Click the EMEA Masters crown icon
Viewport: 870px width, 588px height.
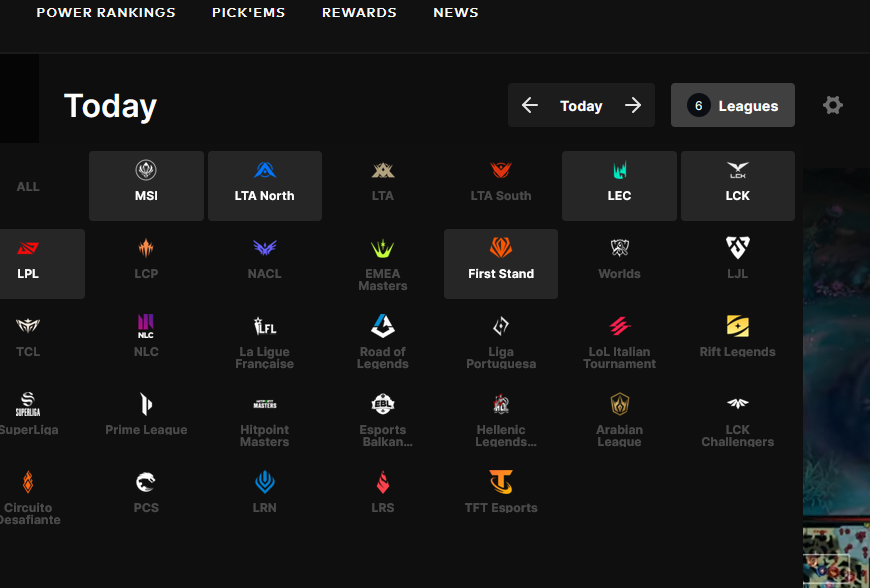[x=383, y=248]
